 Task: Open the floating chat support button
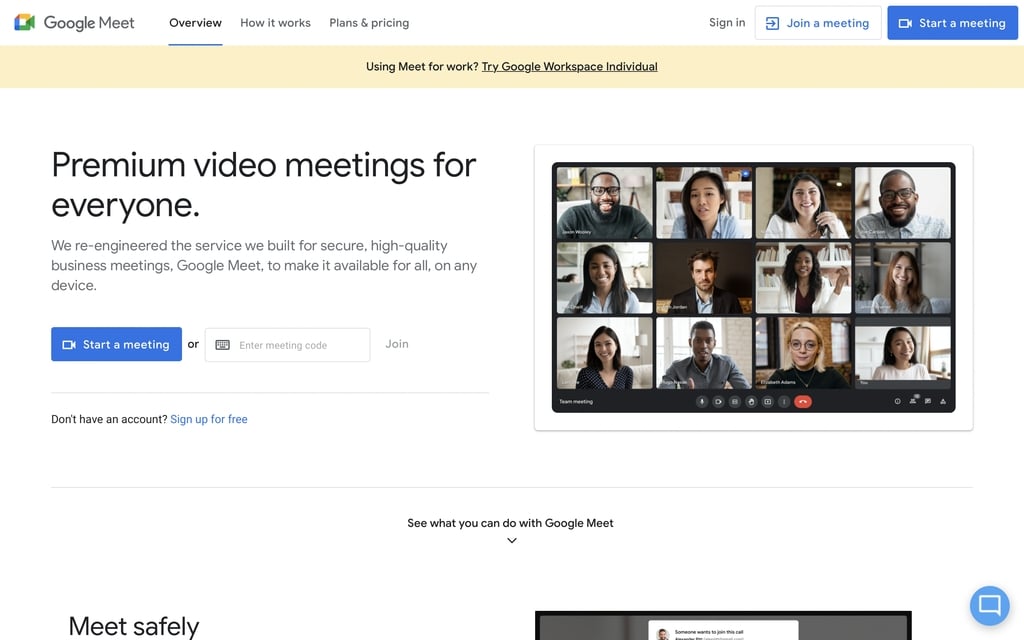pos(989,605)
